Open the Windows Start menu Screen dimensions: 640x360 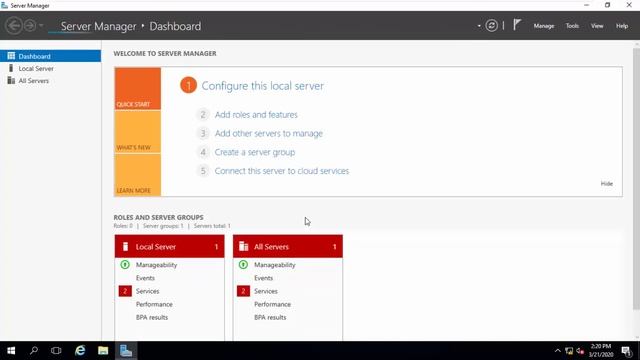11,351
